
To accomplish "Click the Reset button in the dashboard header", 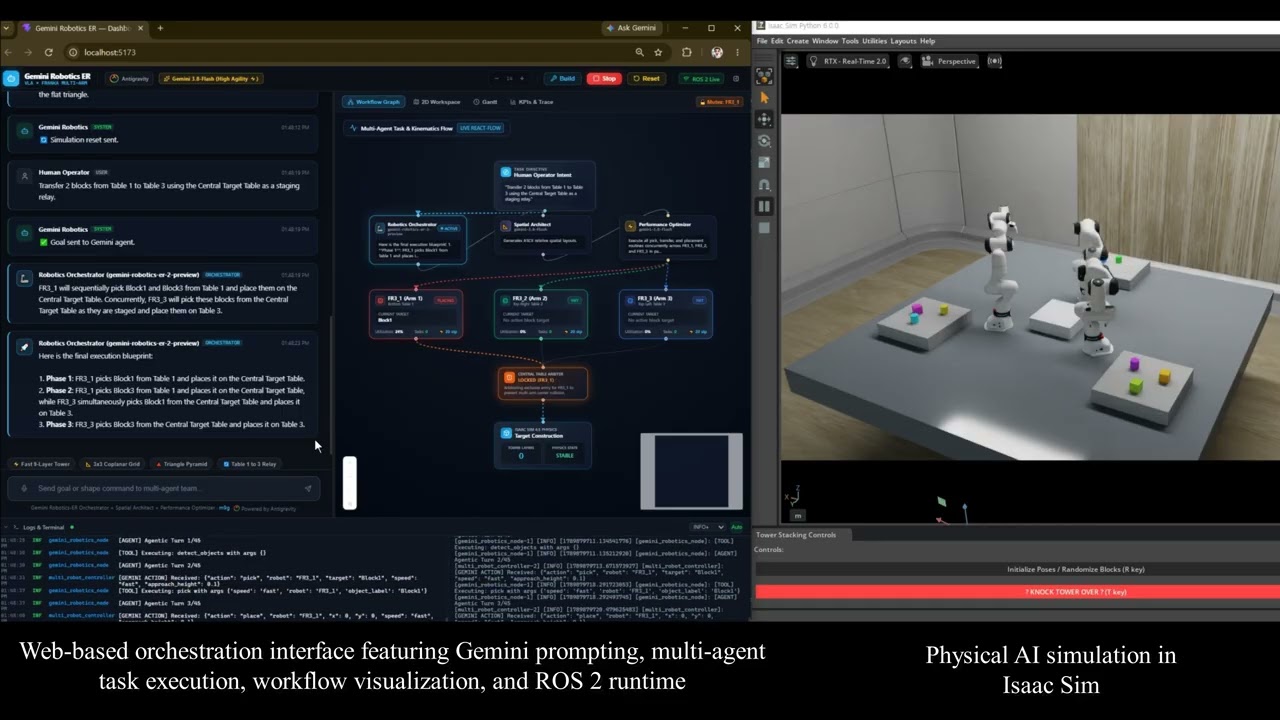I will click(x=646, y=78).
